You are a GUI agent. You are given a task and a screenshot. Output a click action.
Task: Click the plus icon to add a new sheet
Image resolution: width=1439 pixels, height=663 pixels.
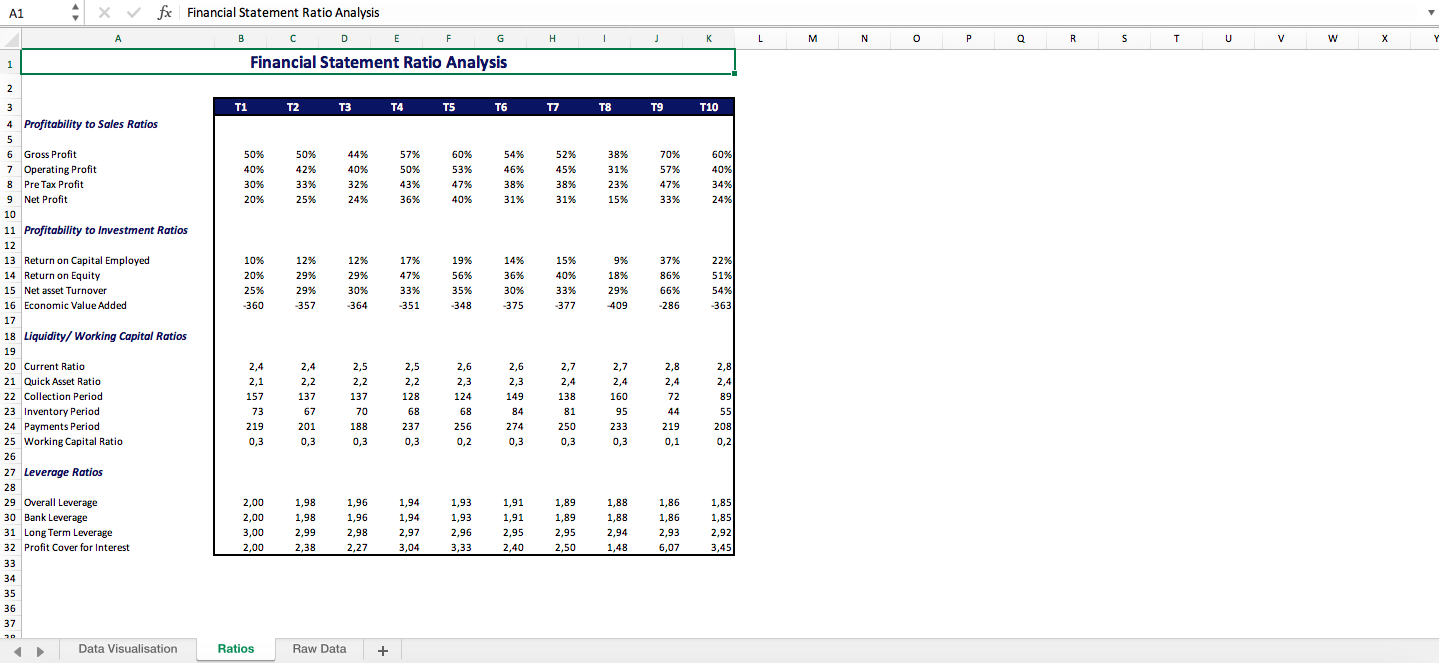coord(381,649)
